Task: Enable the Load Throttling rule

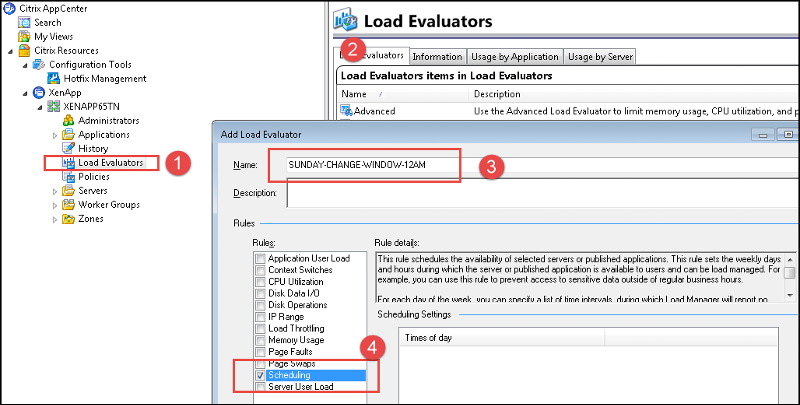Action: 260,328
